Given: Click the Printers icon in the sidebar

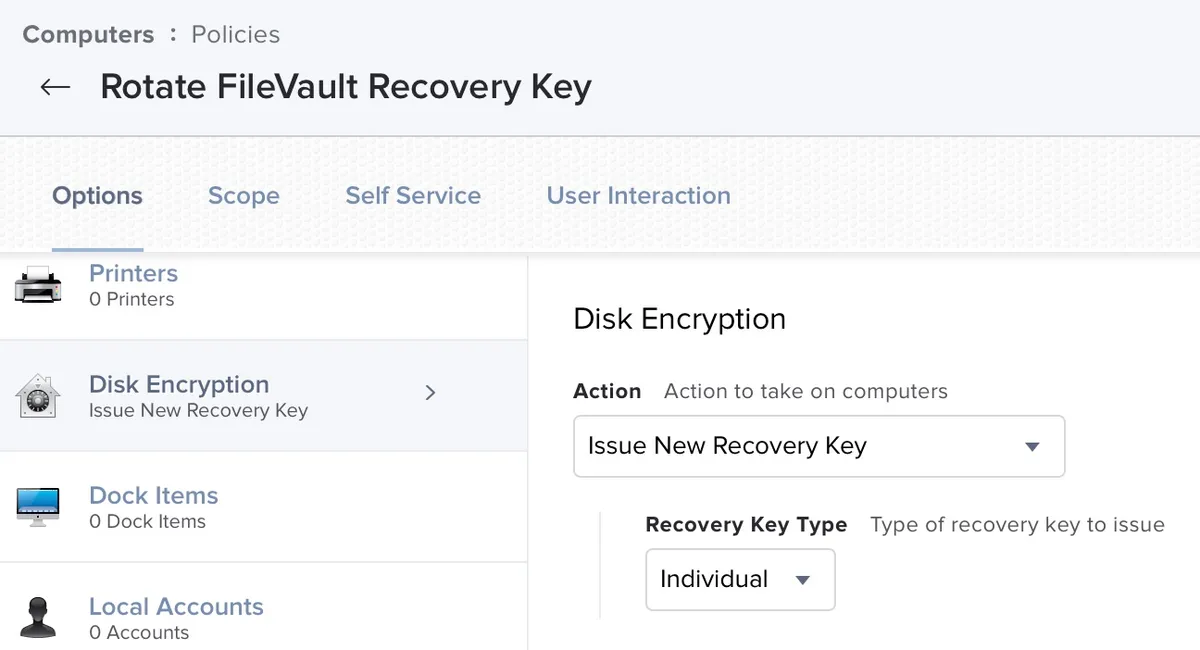Looking at the screenshot, I should point(38,283).
